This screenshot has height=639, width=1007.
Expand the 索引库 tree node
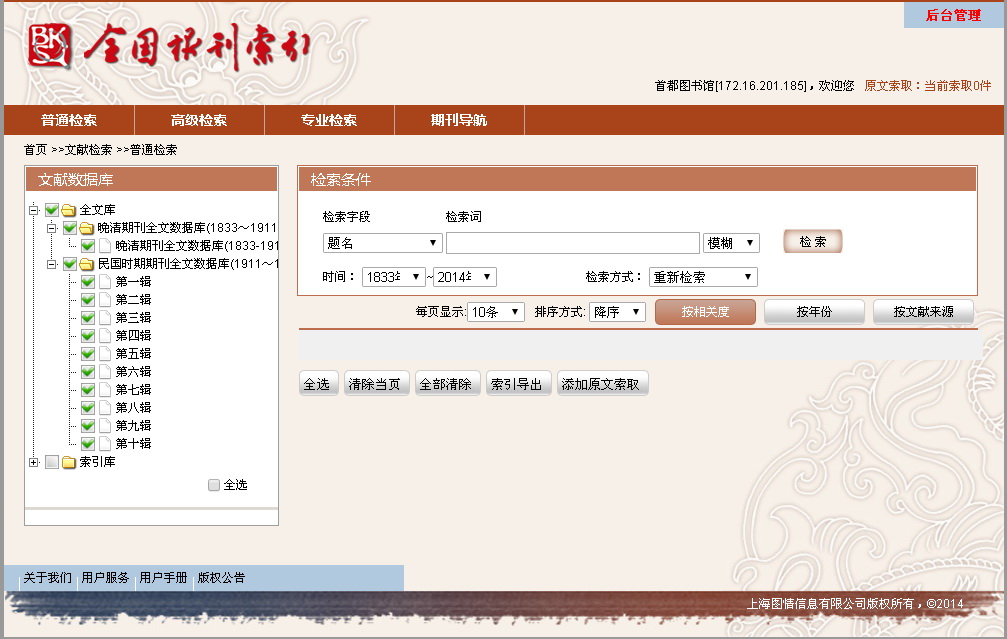[34, 462]
